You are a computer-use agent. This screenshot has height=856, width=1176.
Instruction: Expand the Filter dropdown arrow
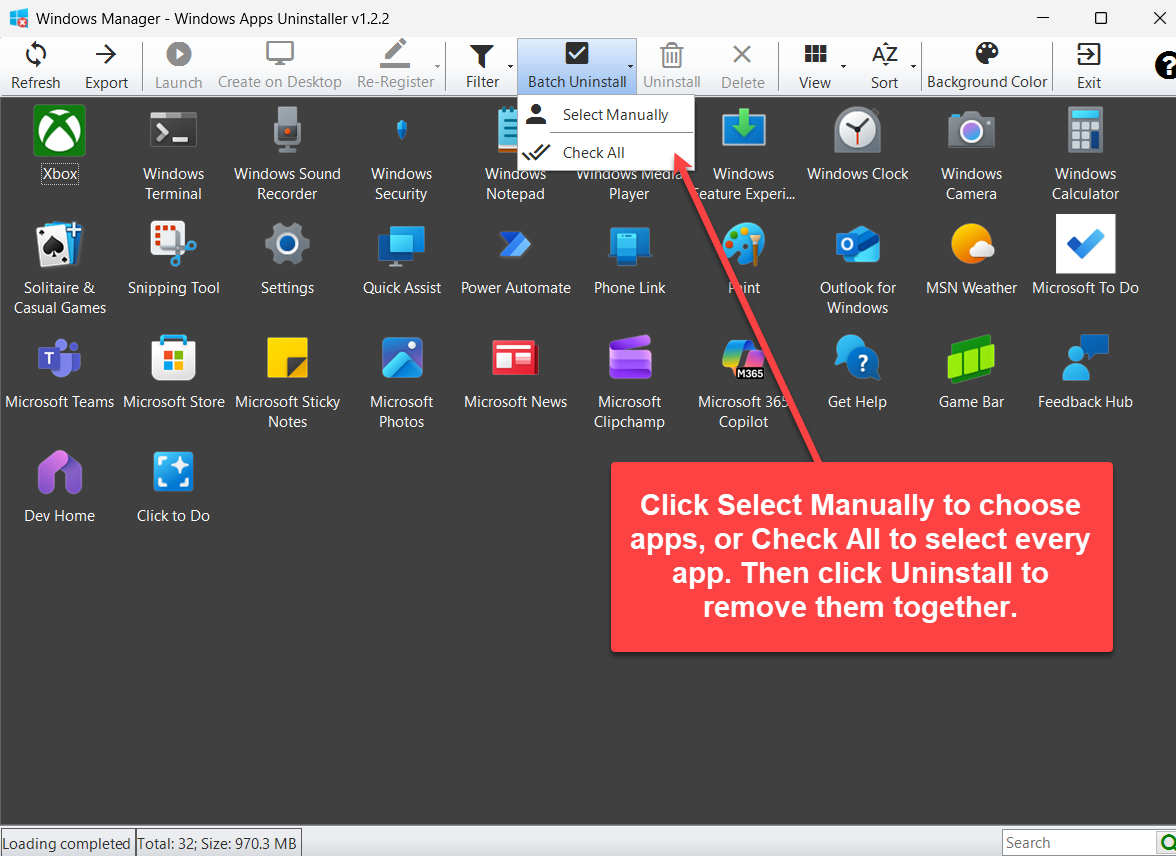[x=511, y=66]
